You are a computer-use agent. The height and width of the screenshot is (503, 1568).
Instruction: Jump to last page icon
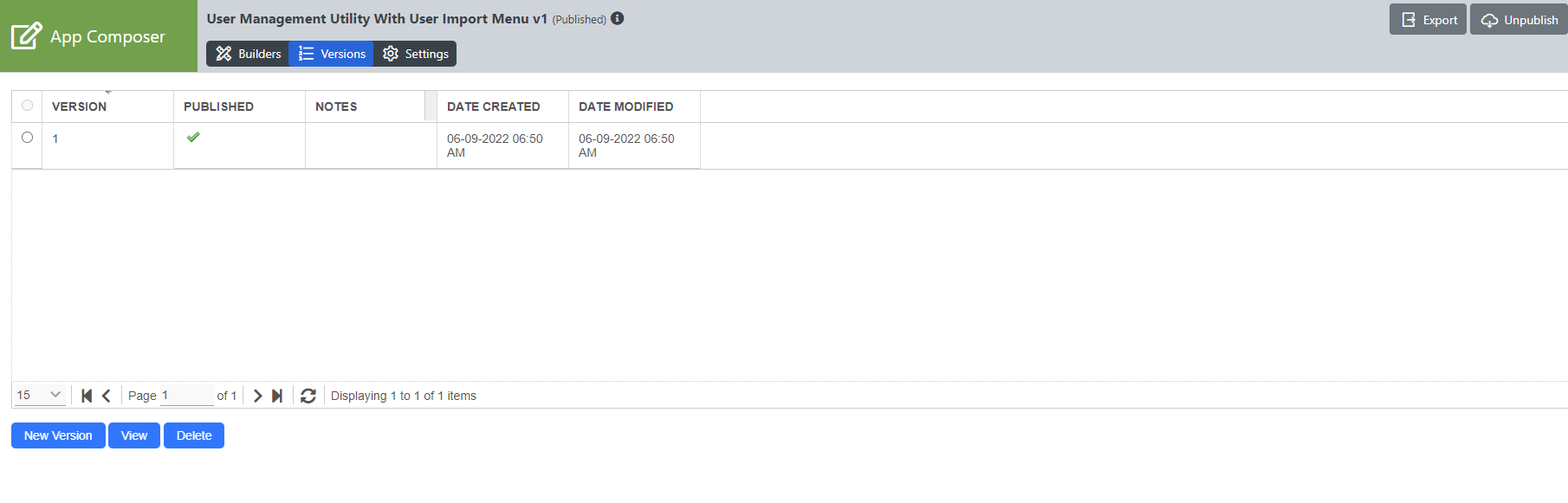click(x=277, y=396)
